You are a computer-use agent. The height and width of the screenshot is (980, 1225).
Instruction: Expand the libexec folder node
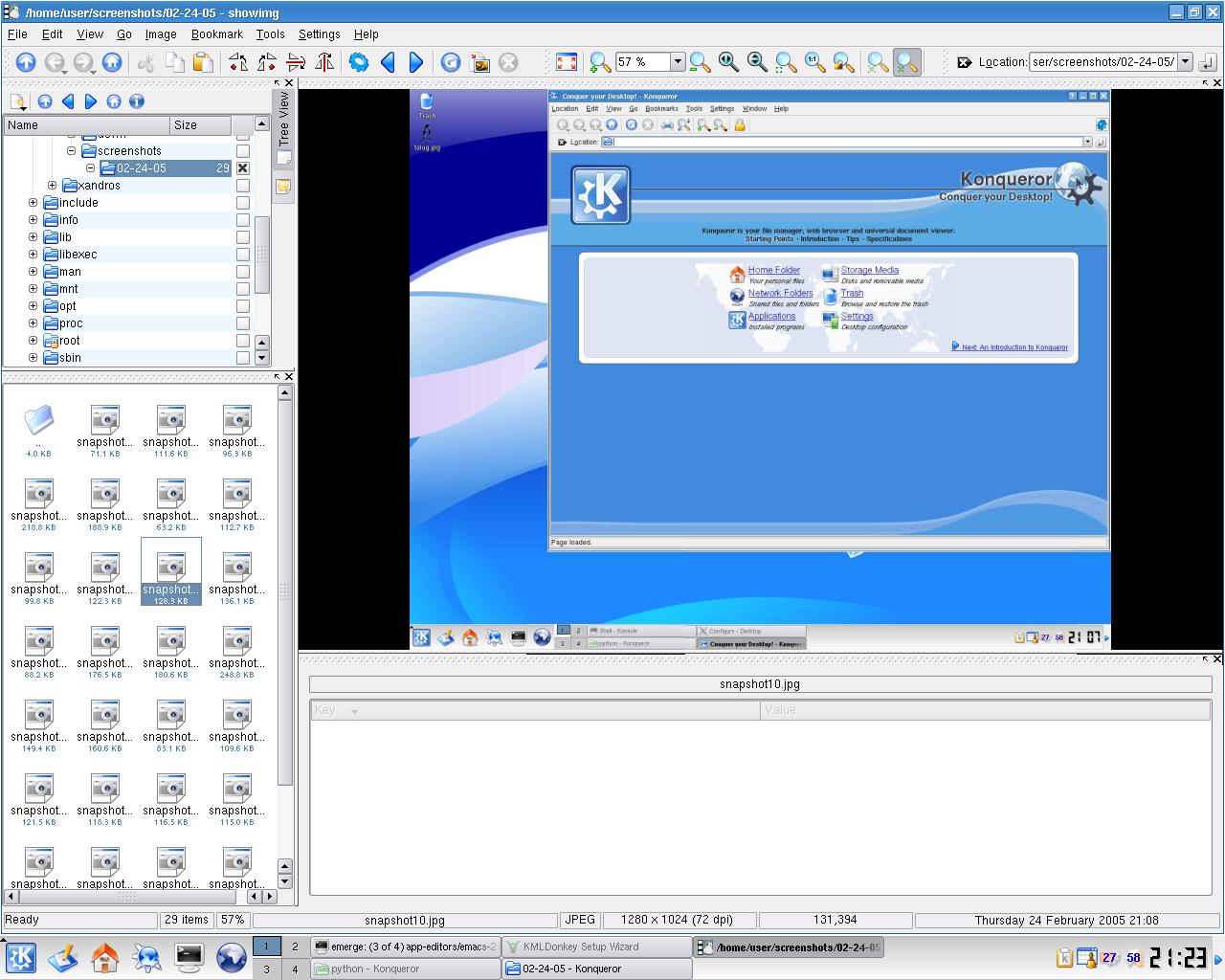(x=33, y=255)
